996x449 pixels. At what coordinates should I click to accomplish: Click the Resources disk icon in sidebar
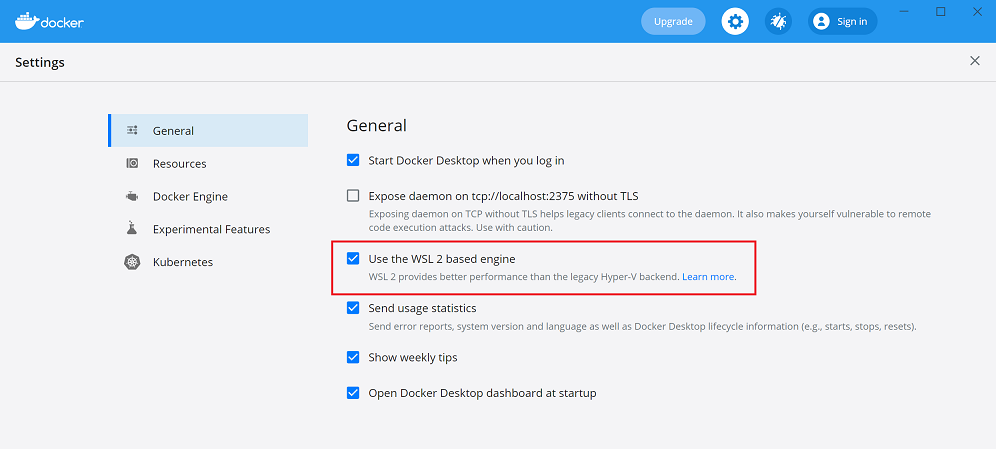[132, 163]
